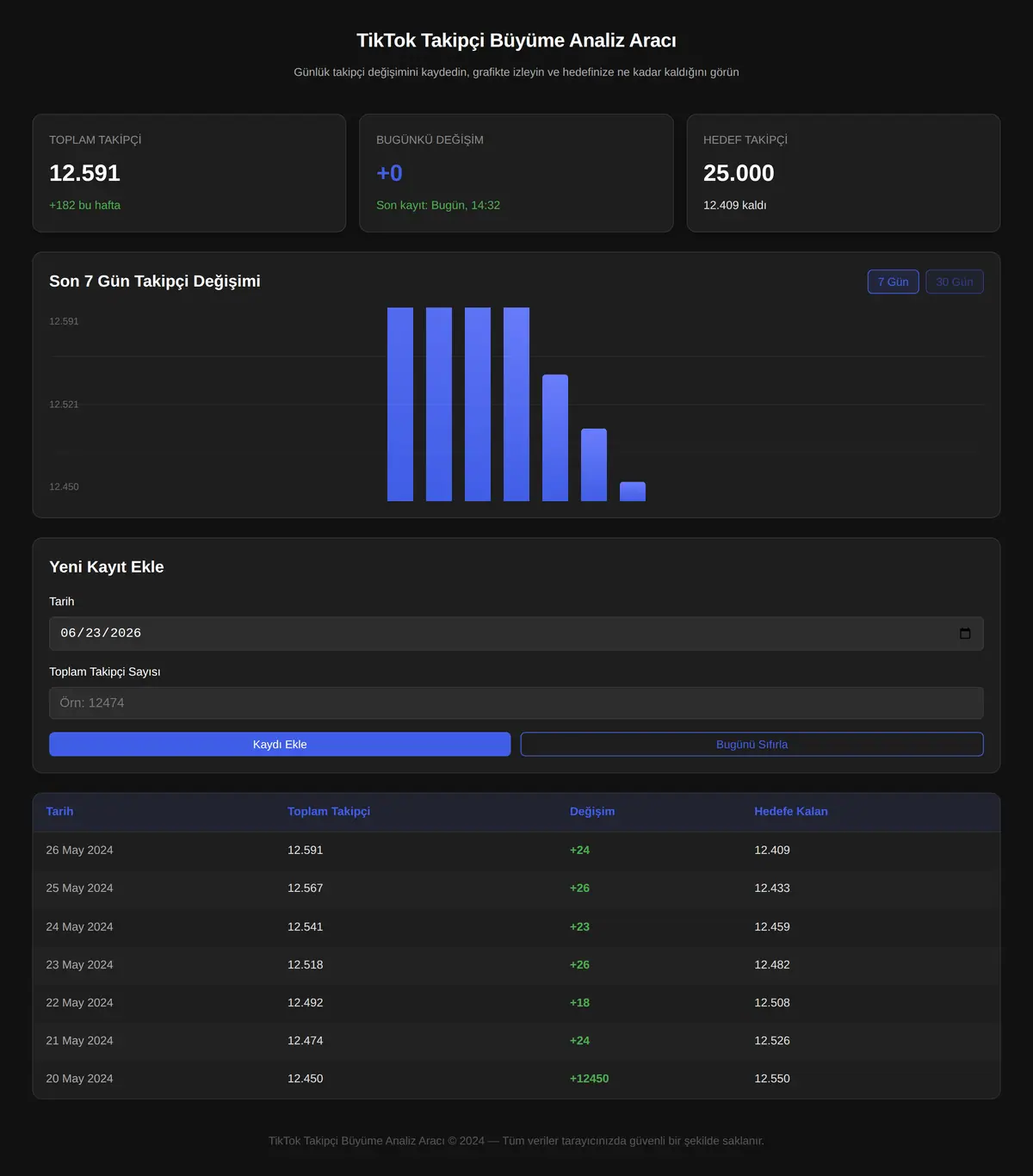The image size is (1033, 1176).
Task: Click the 25 May 2024 date cell
Action: point(79,888)
